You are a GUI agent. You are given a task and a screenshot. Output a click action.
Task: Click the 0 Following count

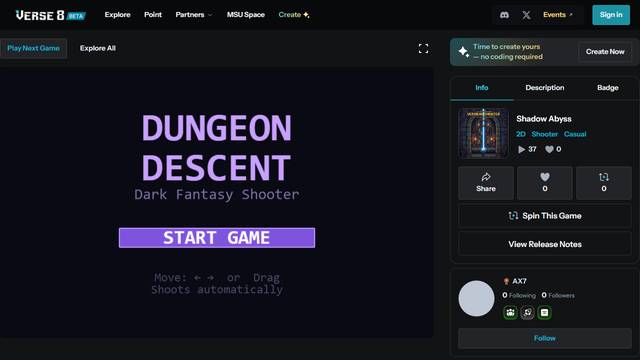point(519,295)
